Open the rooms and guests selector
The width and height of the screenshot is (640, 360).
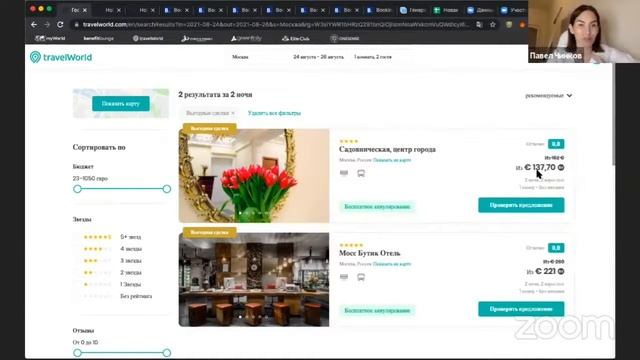pyautogui.click(x=373, y=57)
